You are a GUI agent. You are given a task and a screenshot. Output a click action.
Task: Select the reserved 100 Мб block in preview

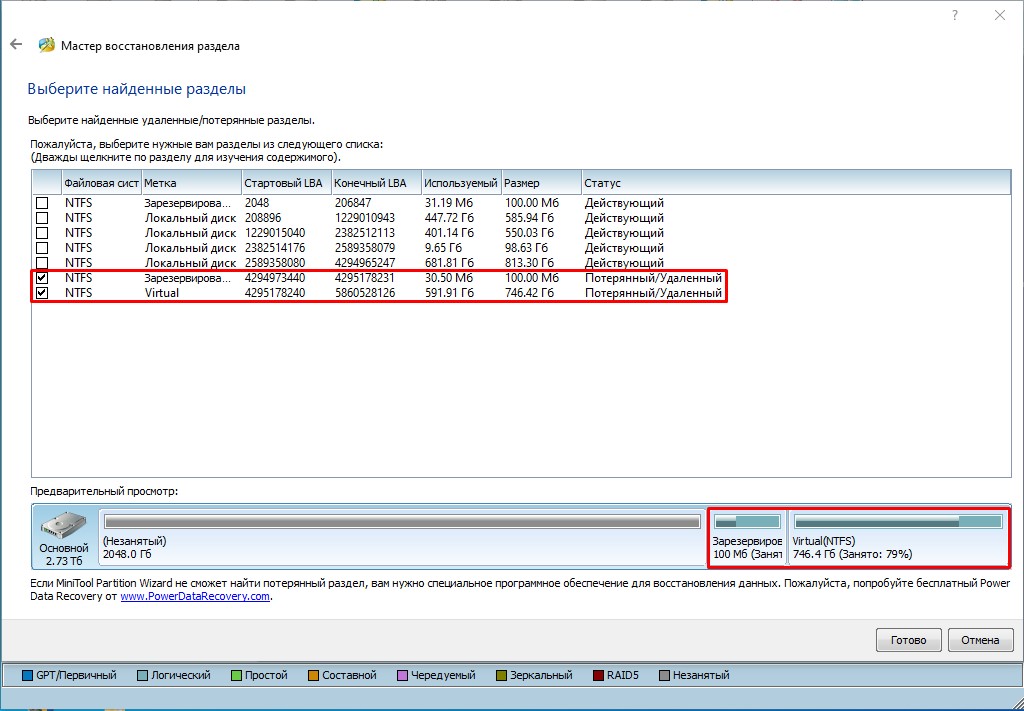pyautogui.click(x=747, y=538)
